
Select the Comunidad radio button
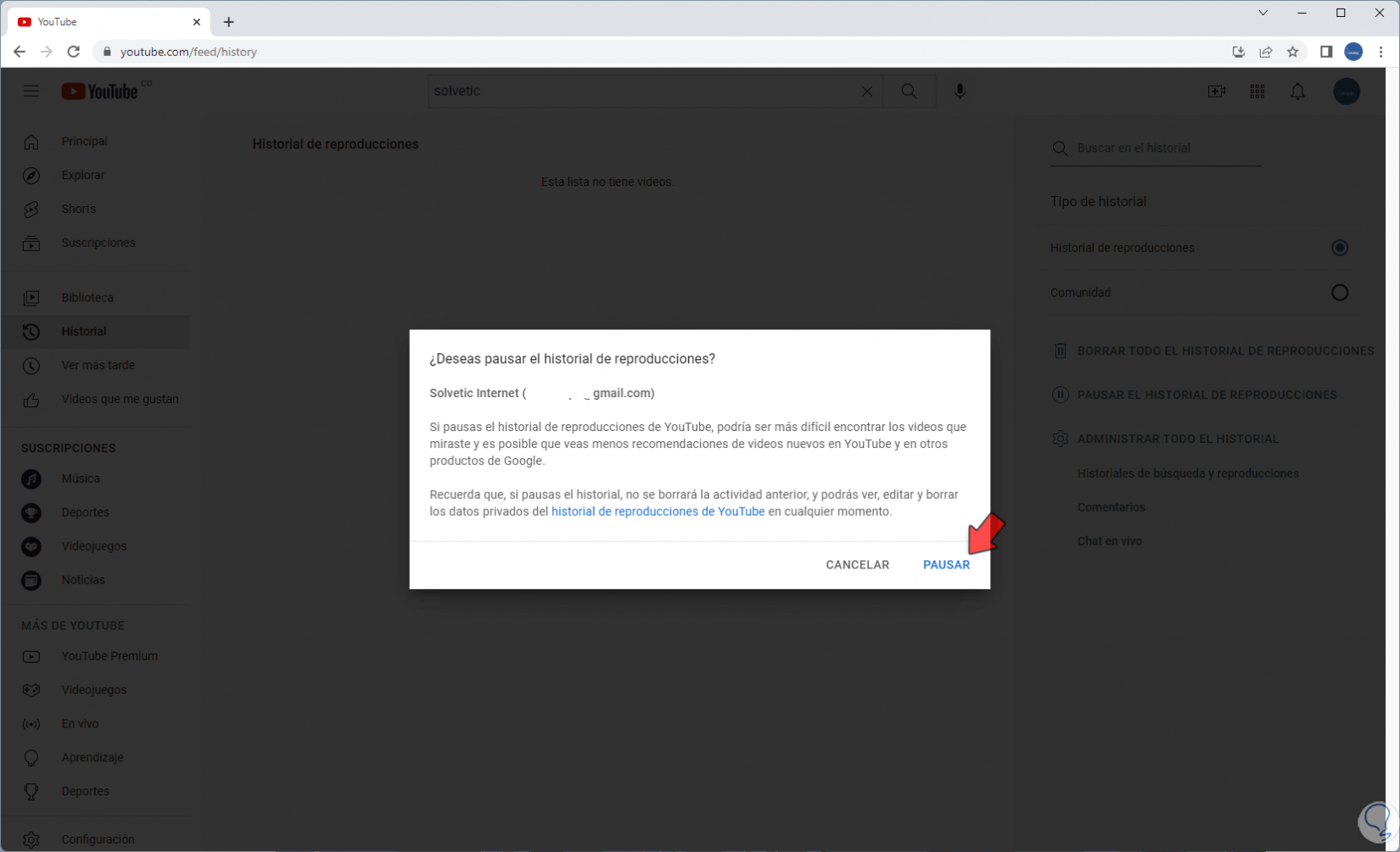pos(1340,293)
